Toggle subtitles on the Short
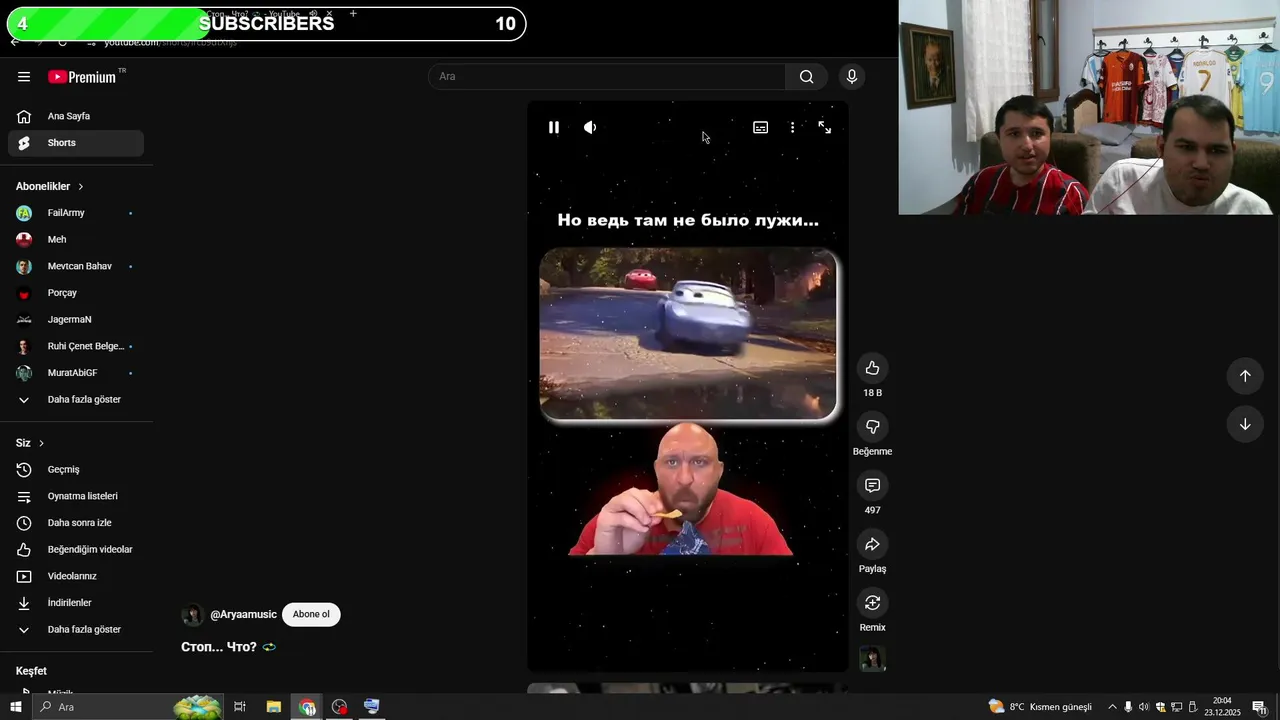1280x720 pixels. point(761,128)
